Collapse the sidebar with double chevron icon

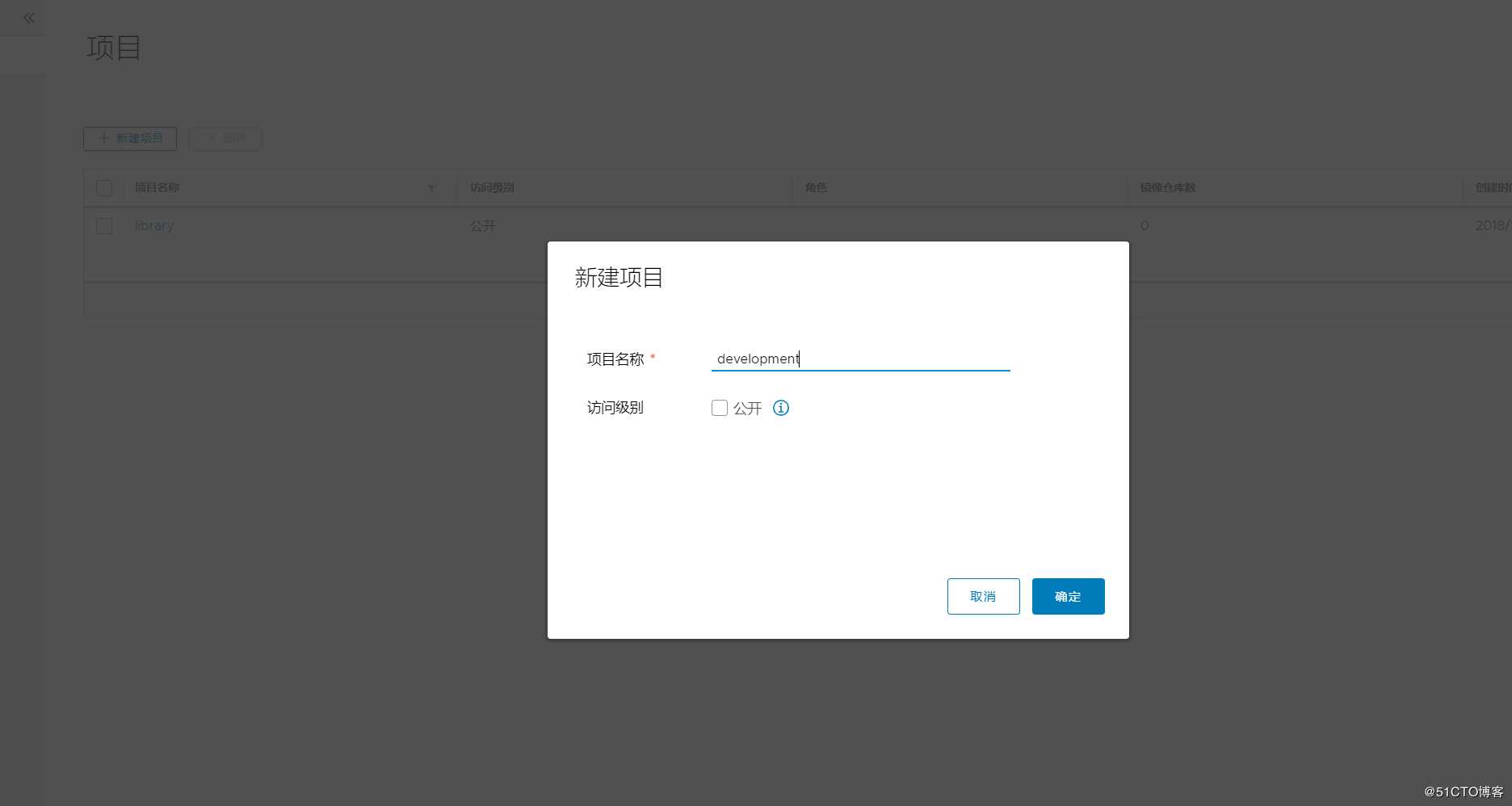tap(29, 18)
